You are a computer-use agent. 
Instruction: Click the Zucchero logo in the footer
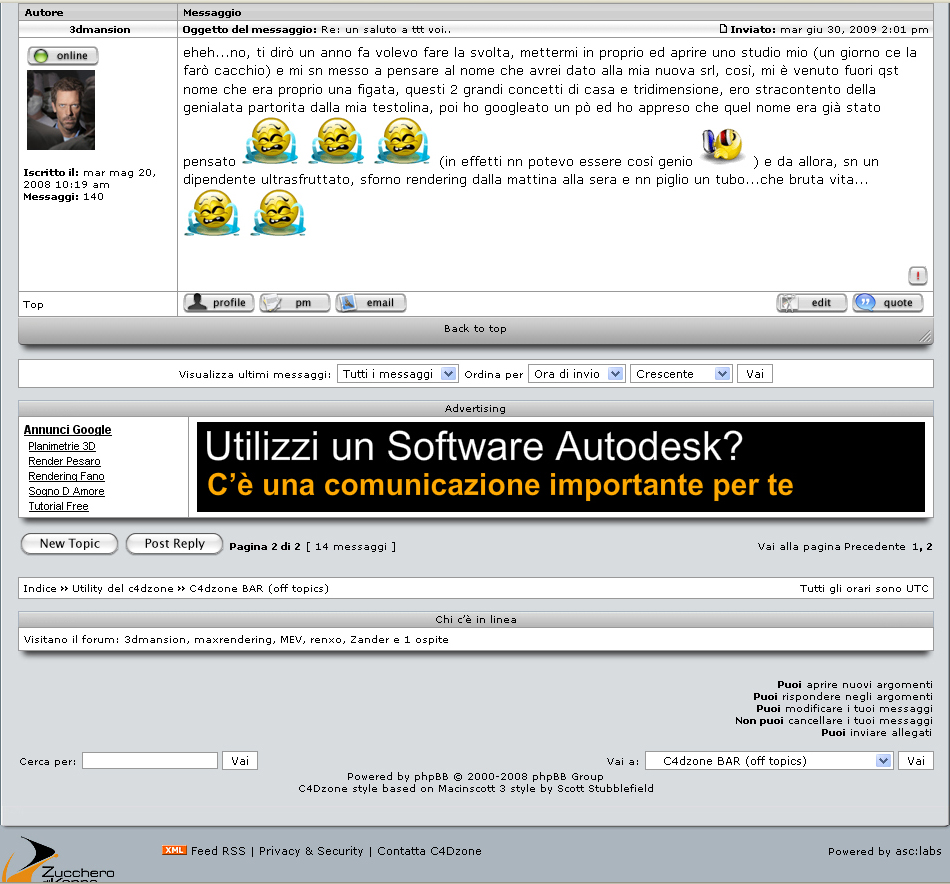(58, 860)
